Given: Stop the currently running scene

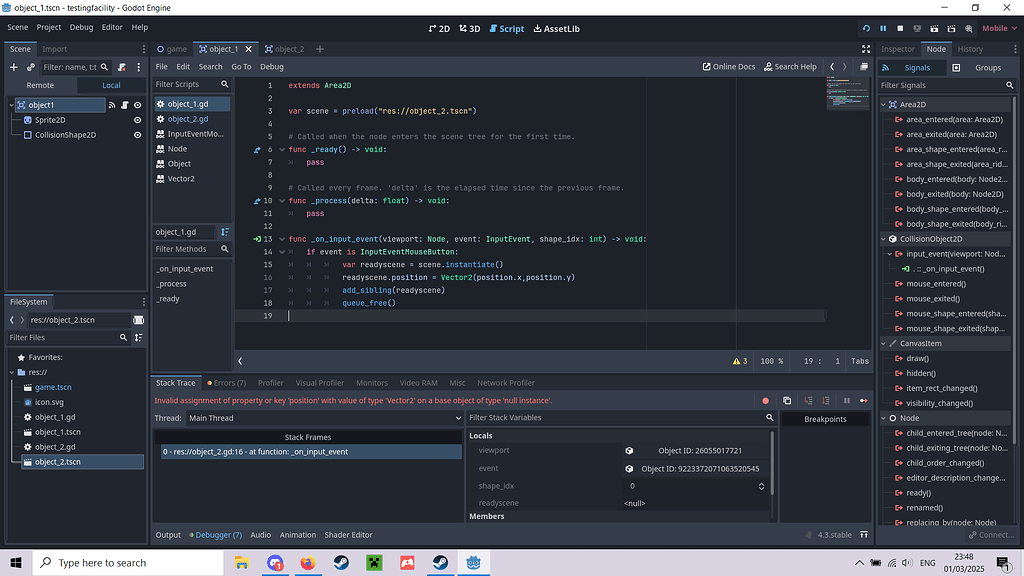Looking at the screenshot, I should [898, 29].
